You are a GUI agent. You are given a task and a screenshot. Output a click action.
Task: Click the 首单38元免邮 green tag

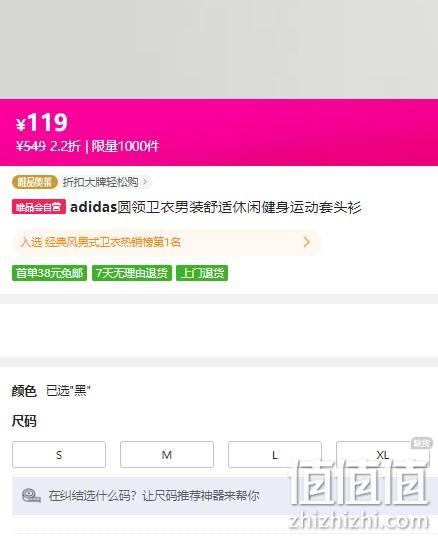49,273
